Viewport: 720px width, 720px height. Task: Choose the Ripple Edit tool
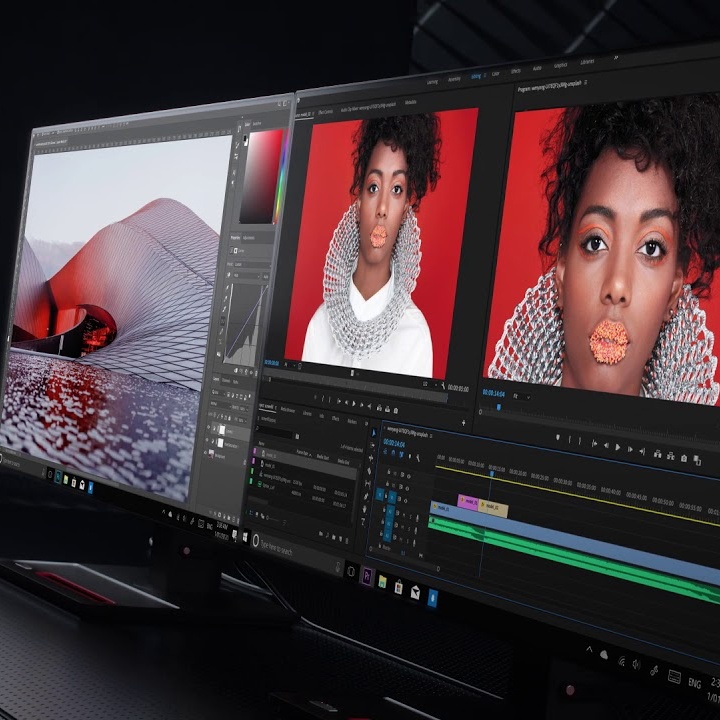[371, 458]
